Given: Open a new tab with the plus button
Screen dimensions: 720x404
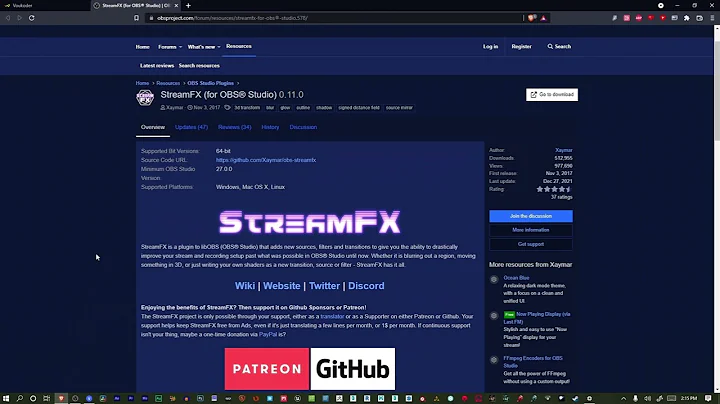Looking at the screenshot, I should pyautogui.click(x=188, y=6).
